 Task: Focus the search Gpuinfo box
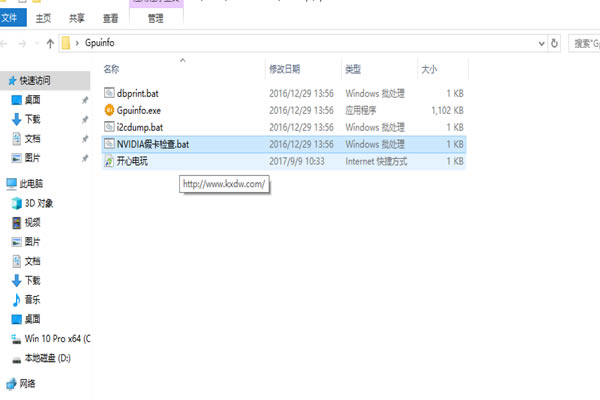coord(584,43)
